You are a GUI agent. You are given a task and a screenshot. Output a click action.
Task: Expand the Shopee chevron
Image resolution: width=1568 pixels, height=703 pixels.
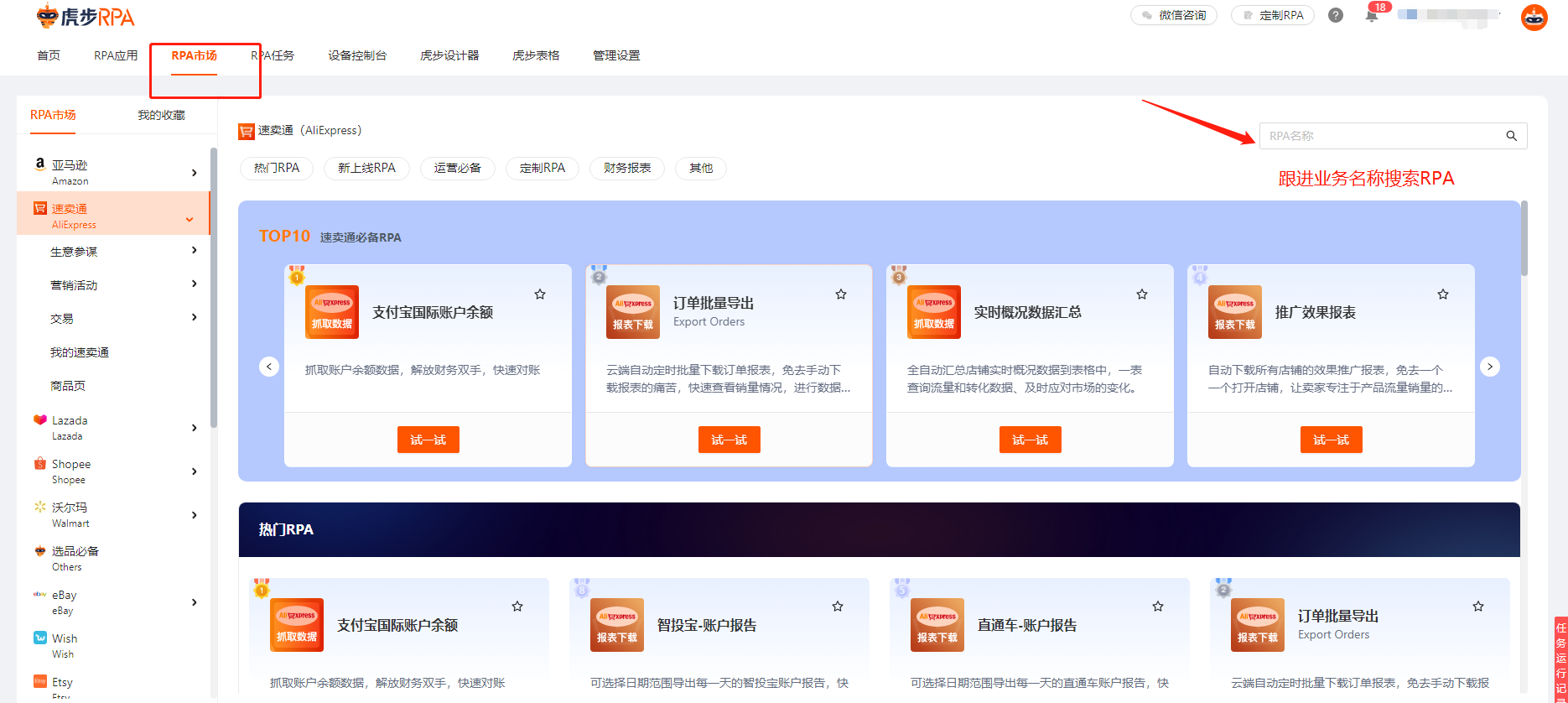194,471
